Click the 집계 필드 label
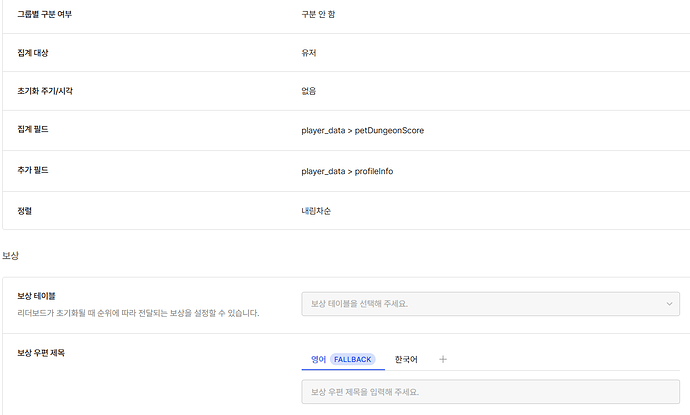 [x=33, y=129]
